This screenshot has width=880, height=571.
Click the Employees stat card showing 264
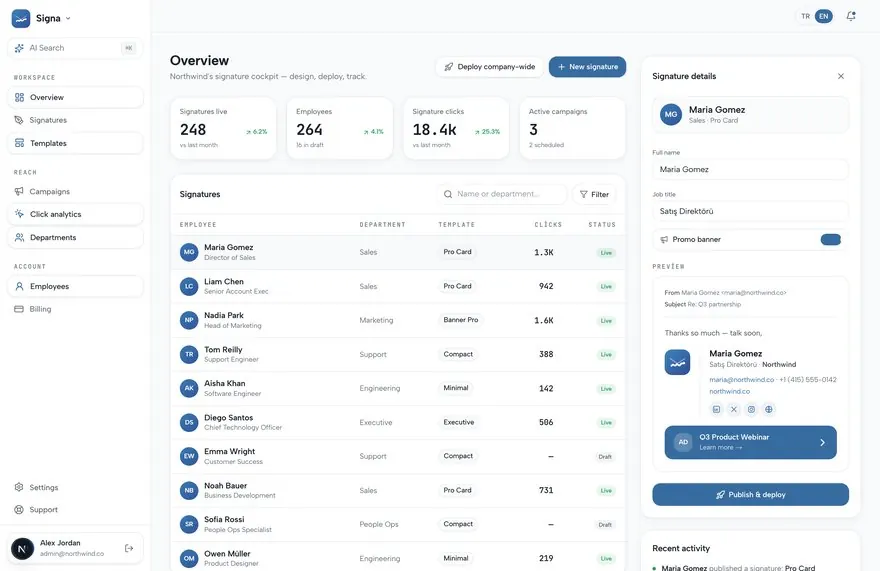[x=340, y=129]
